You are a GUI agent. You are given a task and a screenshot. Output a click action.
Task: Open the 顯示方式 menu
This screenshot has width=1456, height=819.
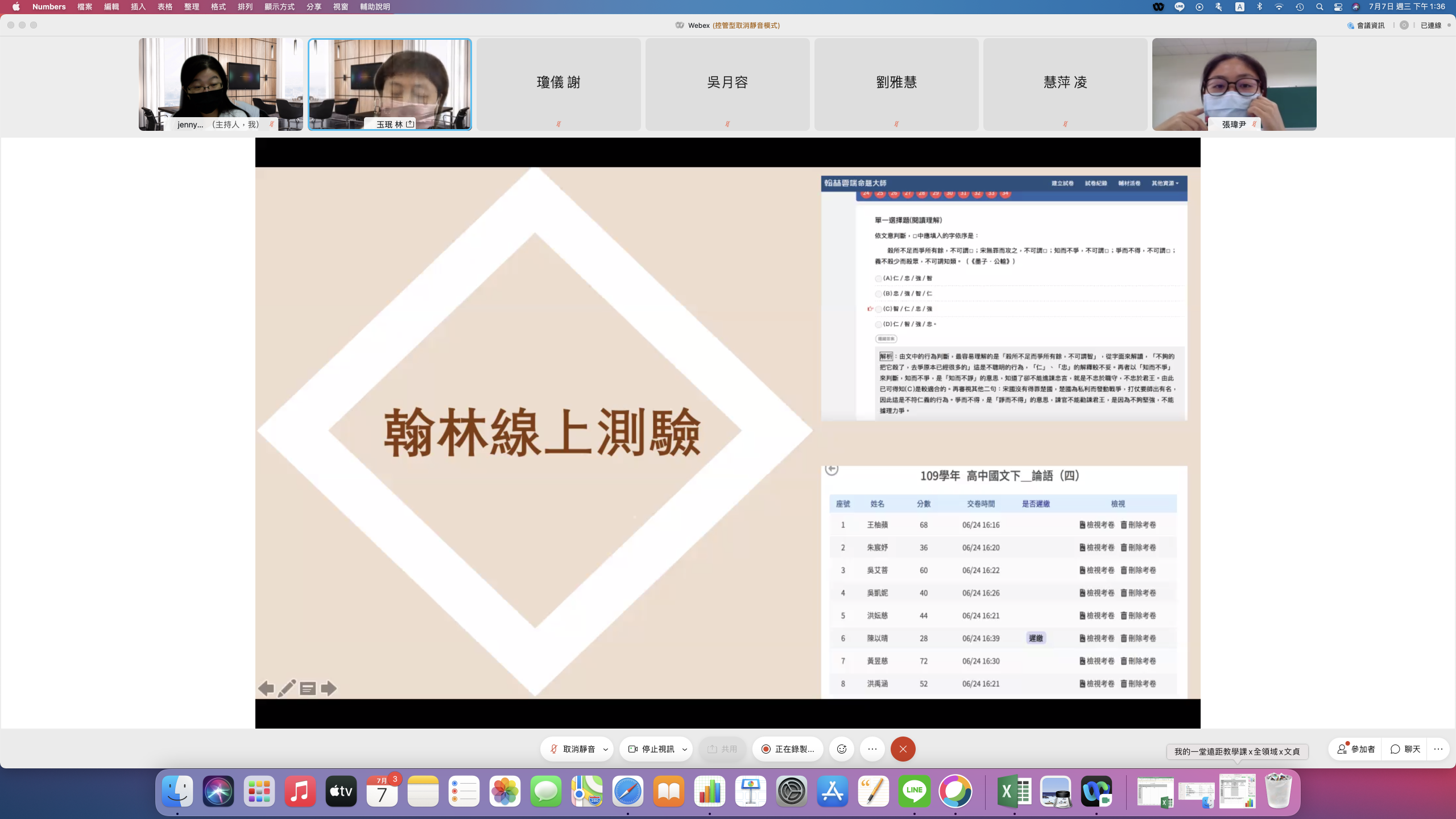coord(279,7)
